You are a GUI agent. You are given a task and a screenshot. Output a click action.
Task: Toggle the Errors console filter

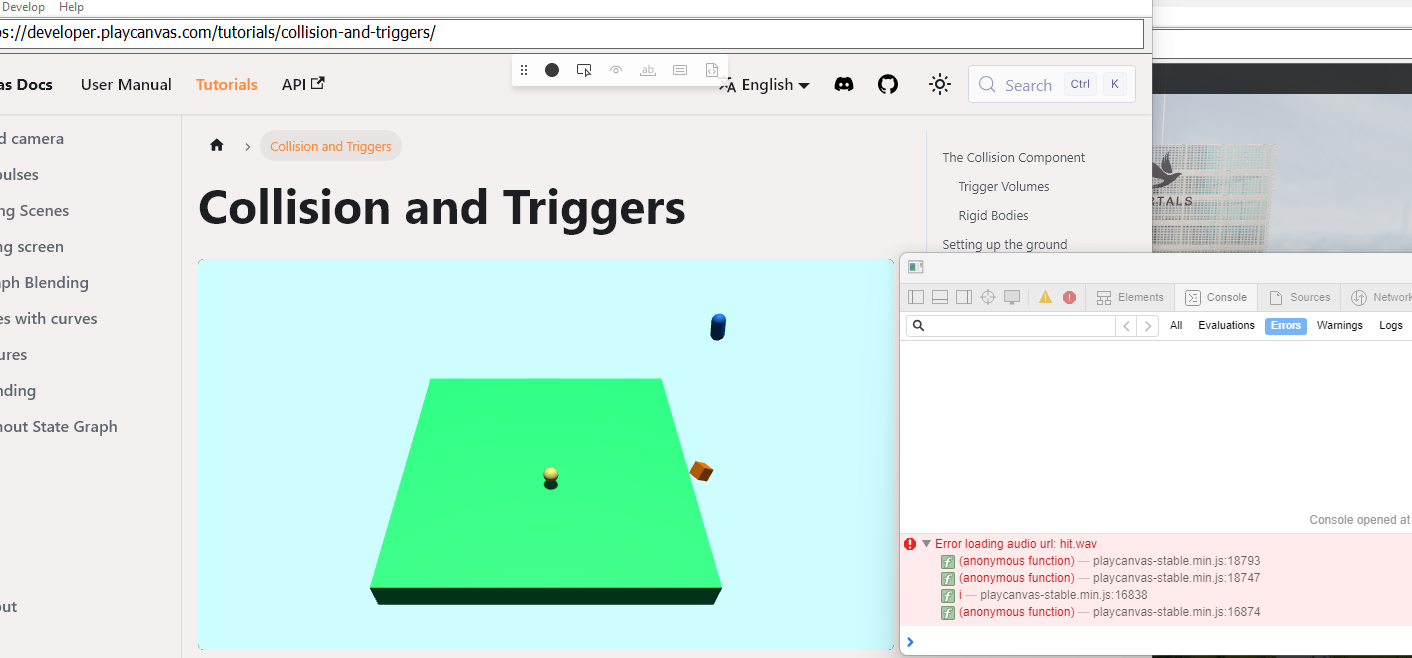(1285, 326)
